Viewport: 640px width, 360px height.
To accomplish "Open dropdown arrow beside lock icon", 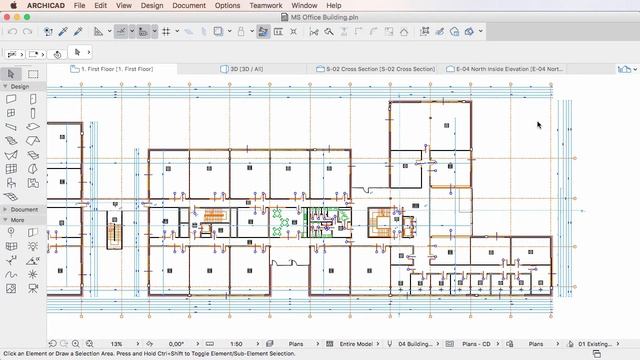I will pos(252,31).
